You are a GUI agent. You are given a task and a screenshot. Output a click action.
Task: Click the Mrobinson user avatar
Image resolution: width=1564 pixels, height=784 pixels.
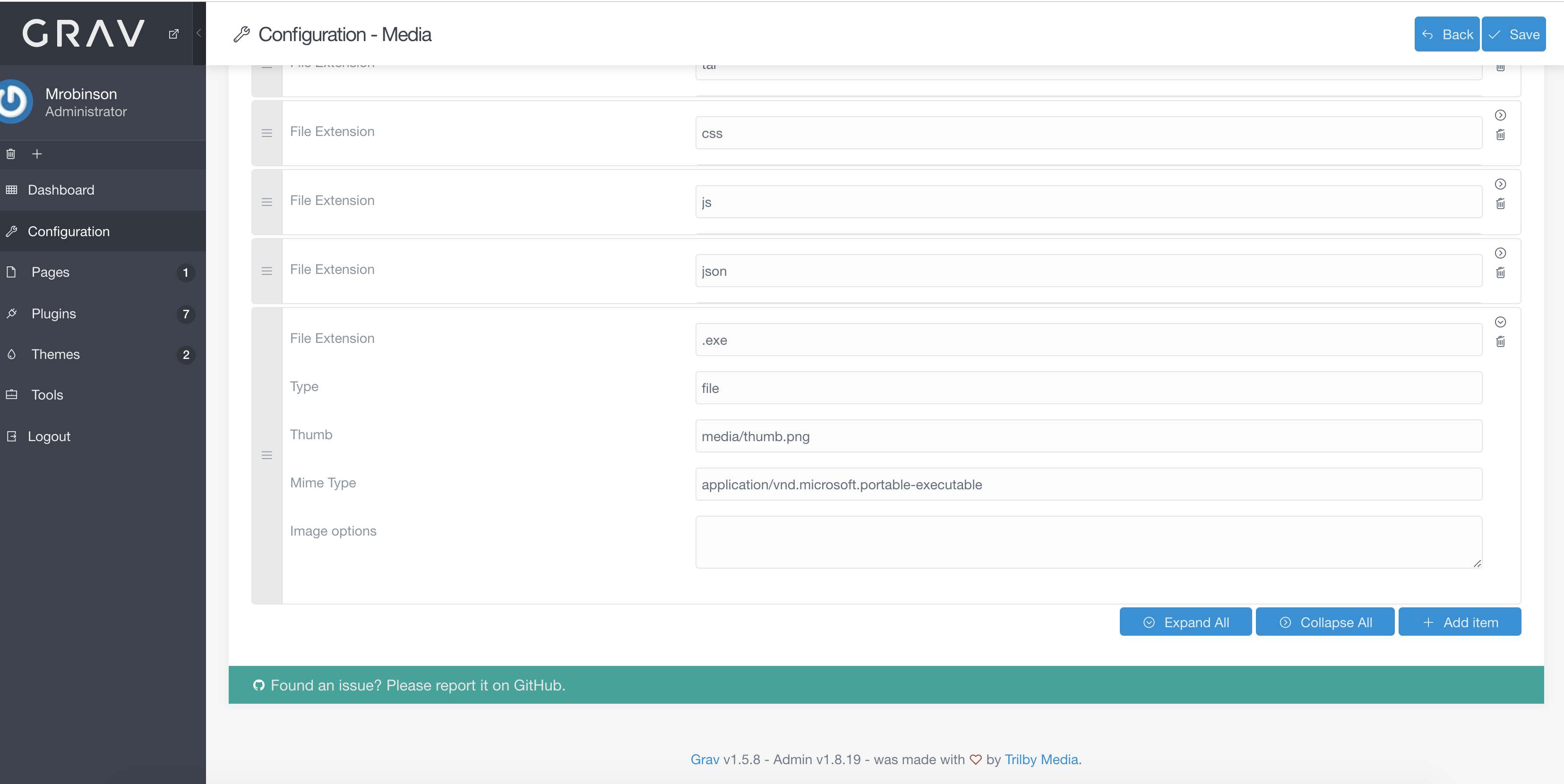tap(13, 102)
